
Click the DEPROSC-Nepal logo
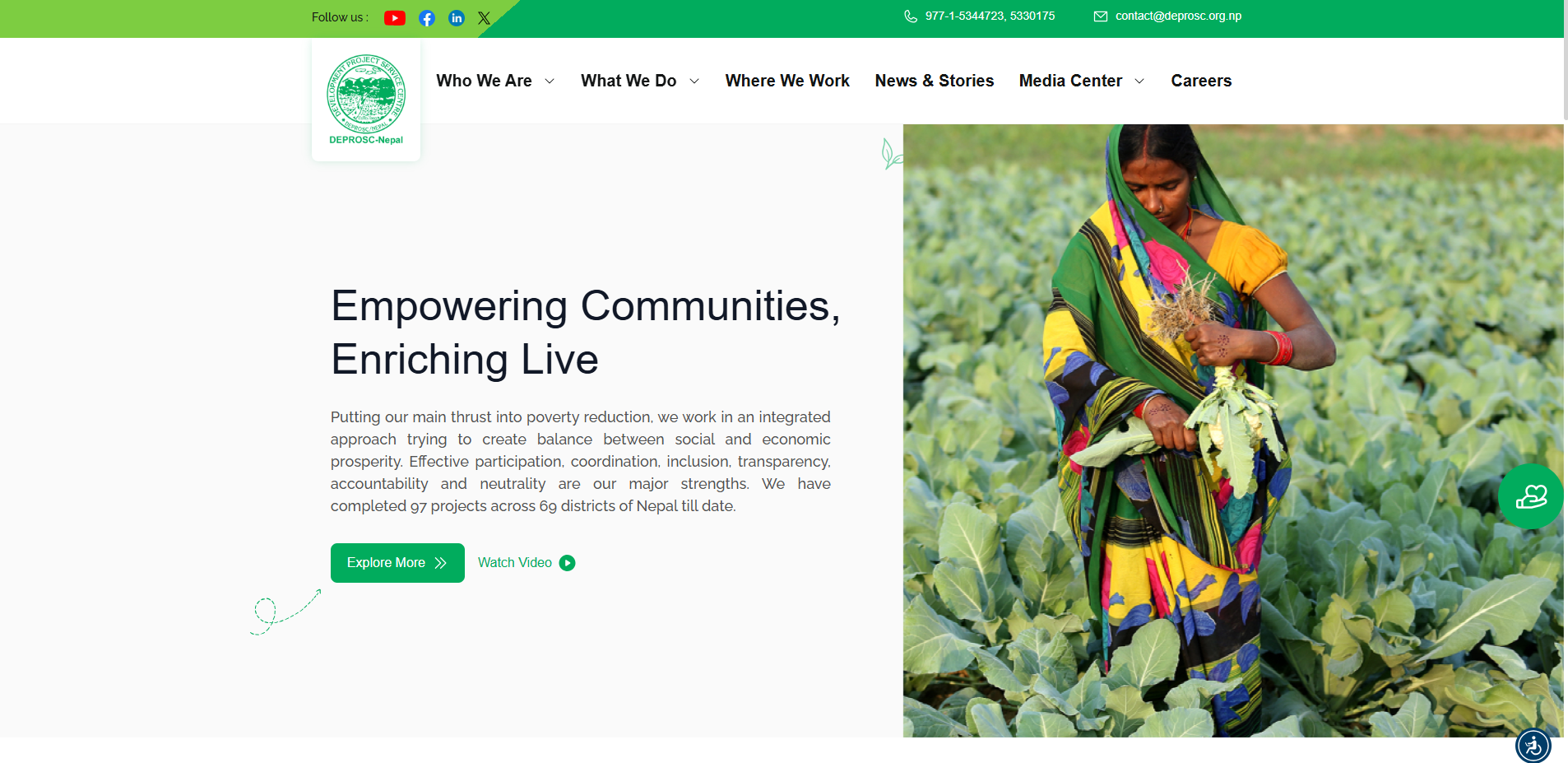[366, 100]
